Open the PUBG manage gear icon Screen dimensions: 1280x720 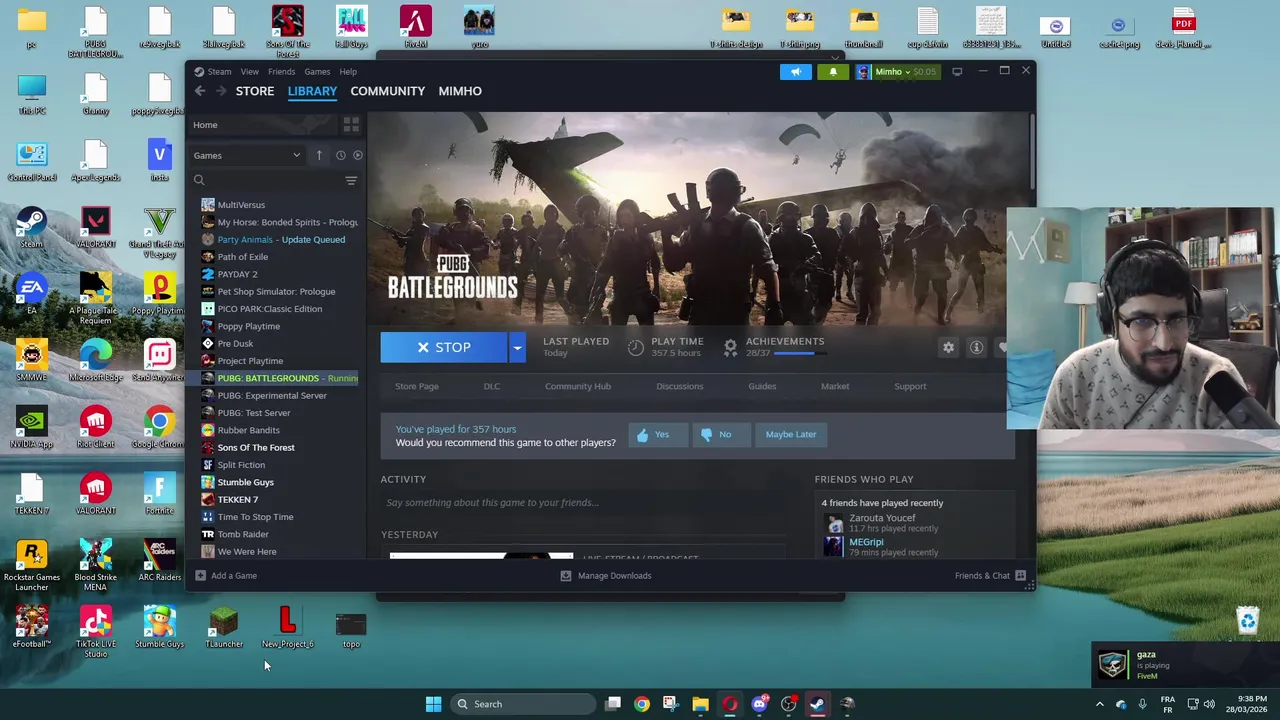pos(948,347)
